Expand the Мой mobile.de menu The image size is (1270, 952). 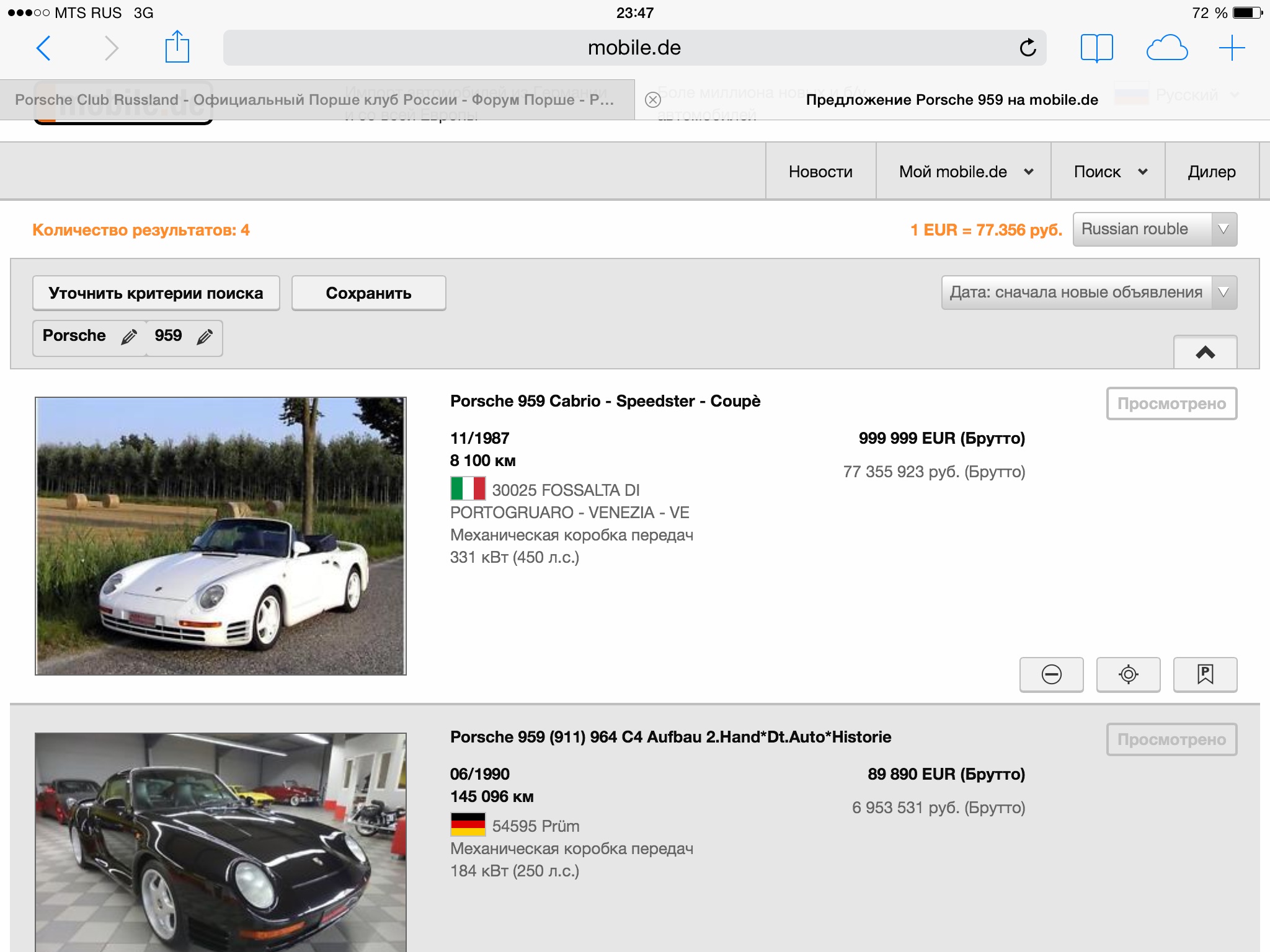coord(963,172)
